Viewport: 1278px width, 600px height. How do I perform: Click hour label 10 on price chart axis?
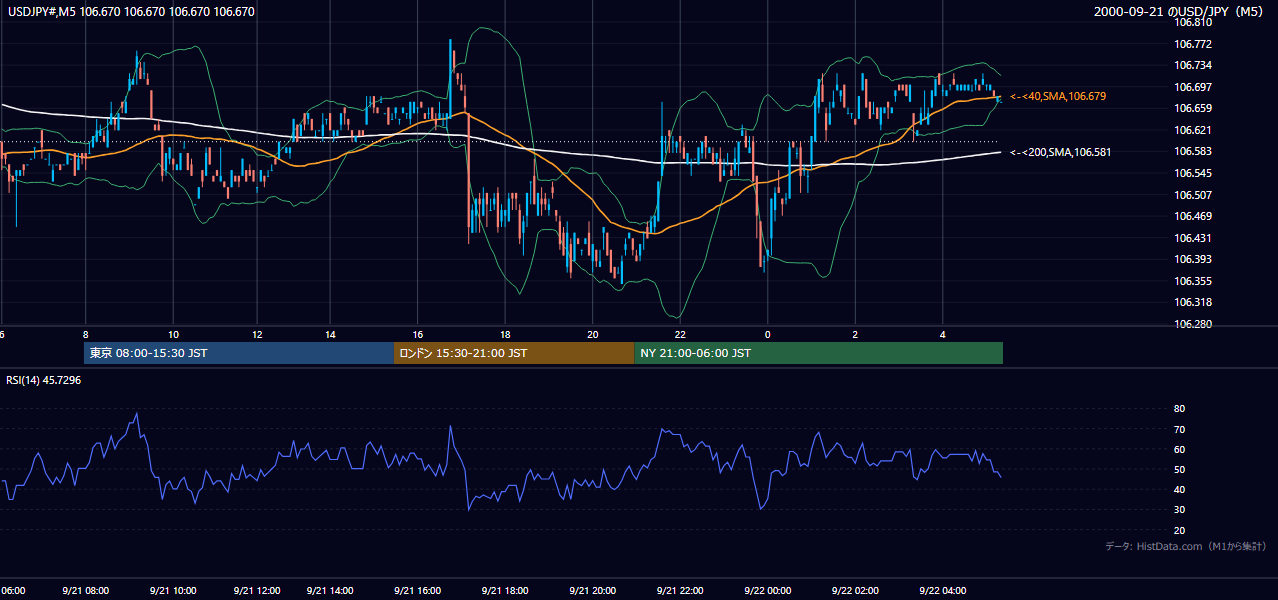click(x=173, y=335)
